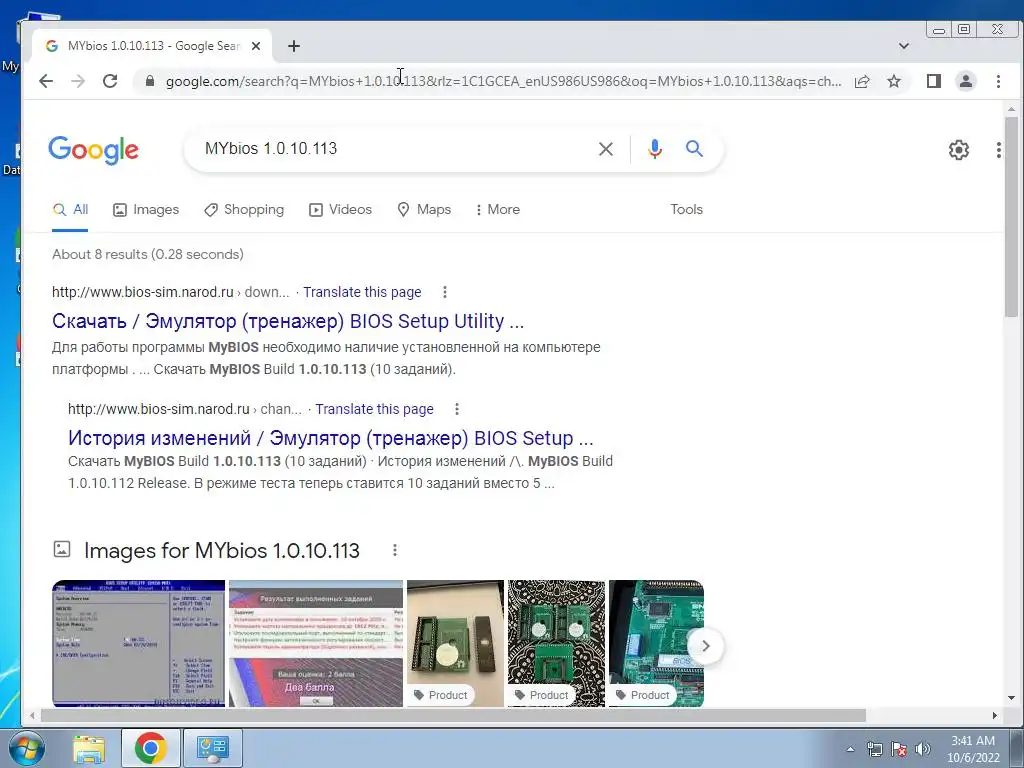Reload the current page
Viewport: 1024px width, 768px height.
110,81
